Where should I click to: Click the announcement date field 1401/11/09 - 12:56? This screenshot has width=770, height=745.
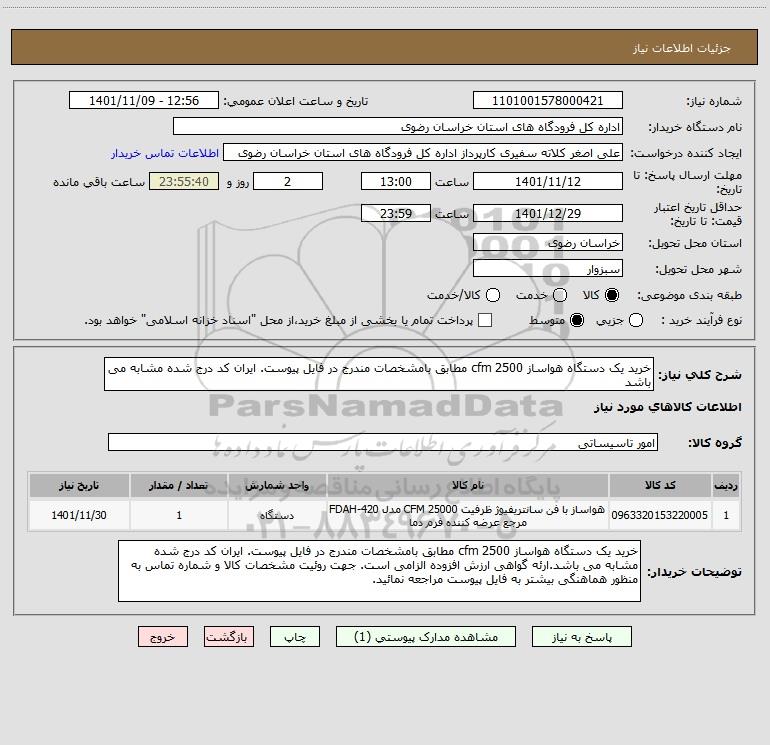coord(144,101)
